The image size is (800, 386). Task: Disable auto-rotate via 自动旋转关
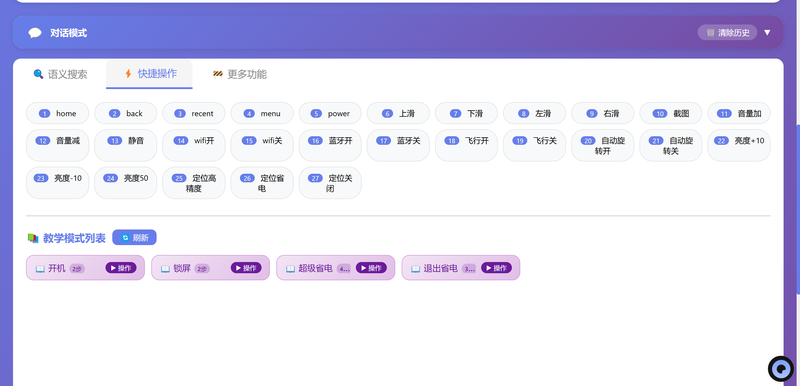pyautogui.click(x=670, y=145)
